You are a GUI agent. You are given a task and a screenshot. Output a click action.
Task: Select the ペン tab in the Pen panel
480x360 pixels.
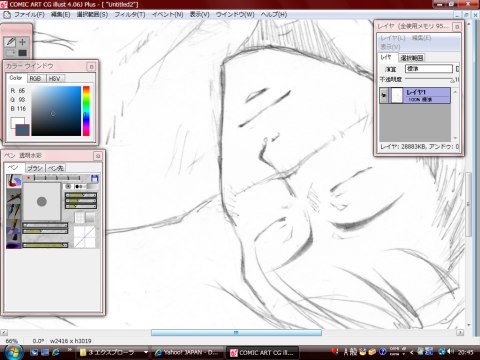point(14,167)
